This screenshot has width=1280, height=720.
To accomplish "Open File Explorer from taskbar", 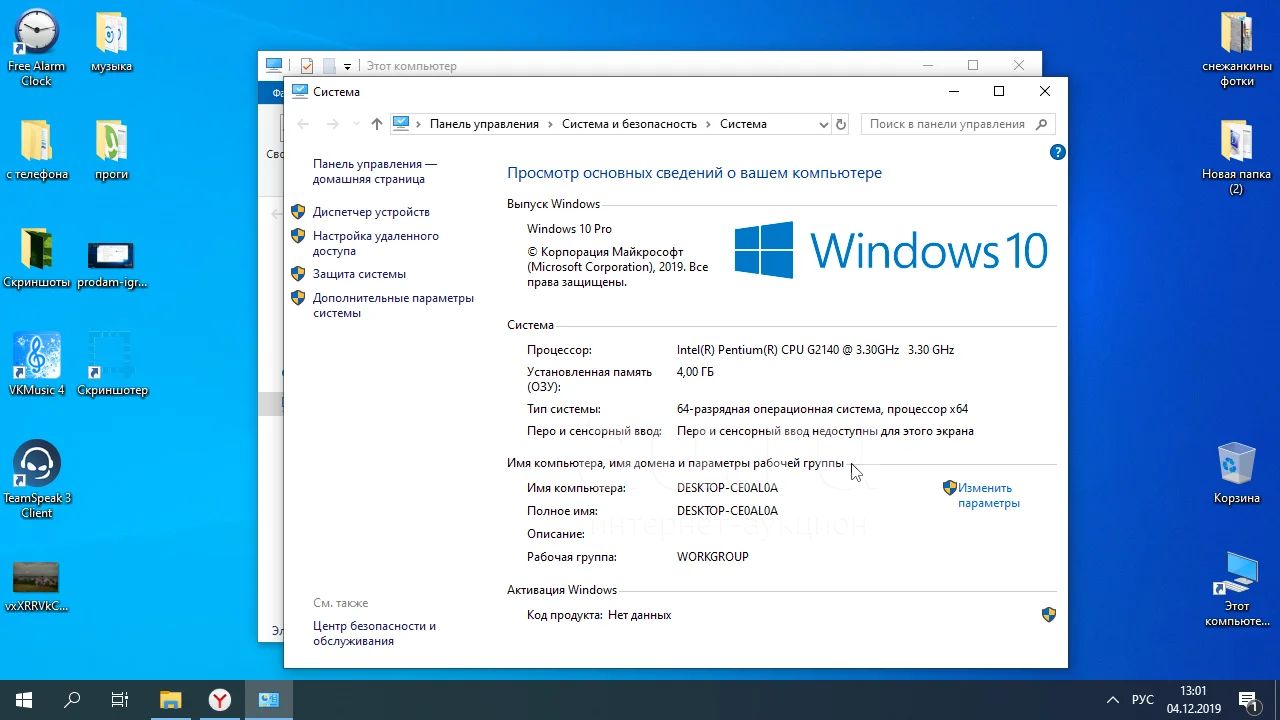I will 171,700.
